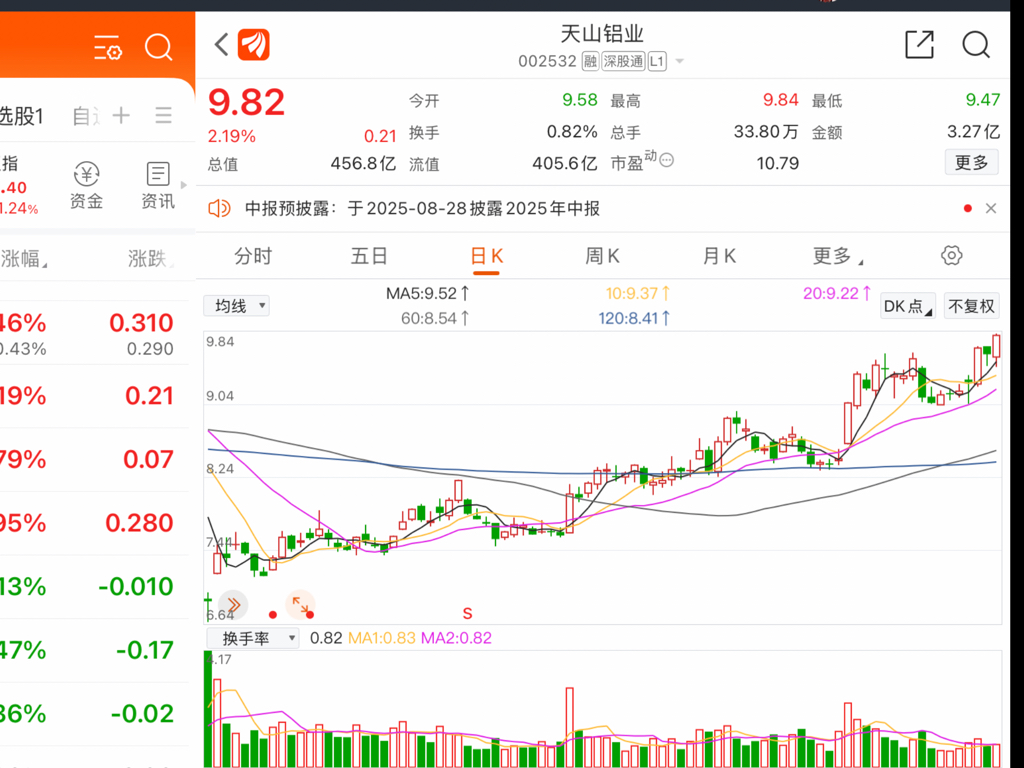Go back with the left chevron arrow

point(221,44)
